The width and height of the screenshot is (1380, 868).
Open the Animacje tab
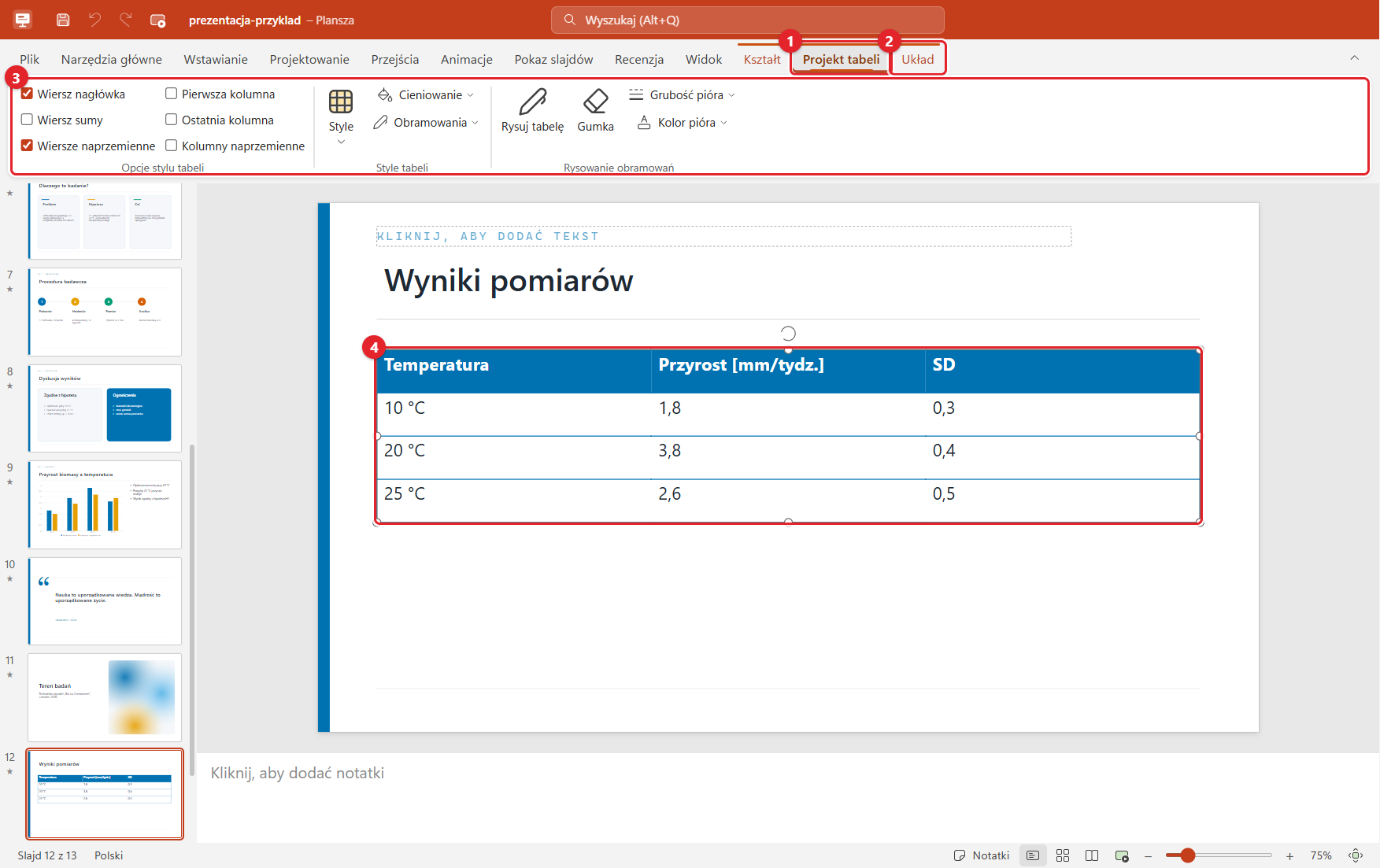coord(466,59)
